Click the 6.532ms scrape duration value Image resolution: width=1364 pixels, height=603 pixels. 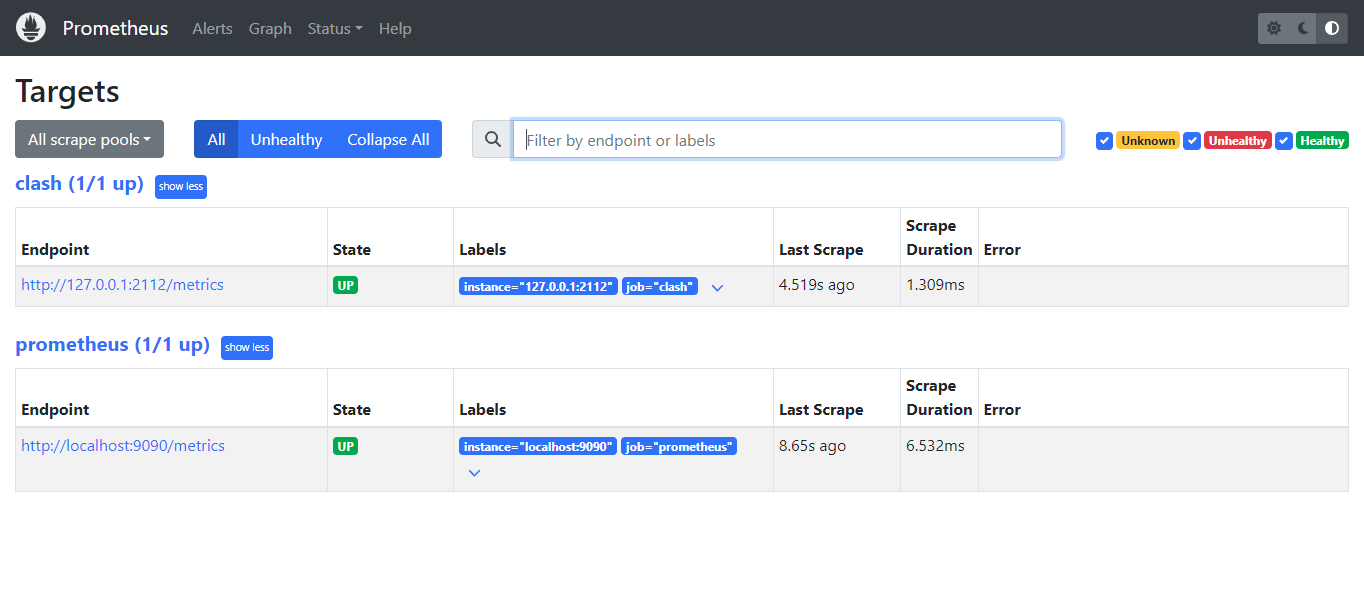tap(935, 446)
